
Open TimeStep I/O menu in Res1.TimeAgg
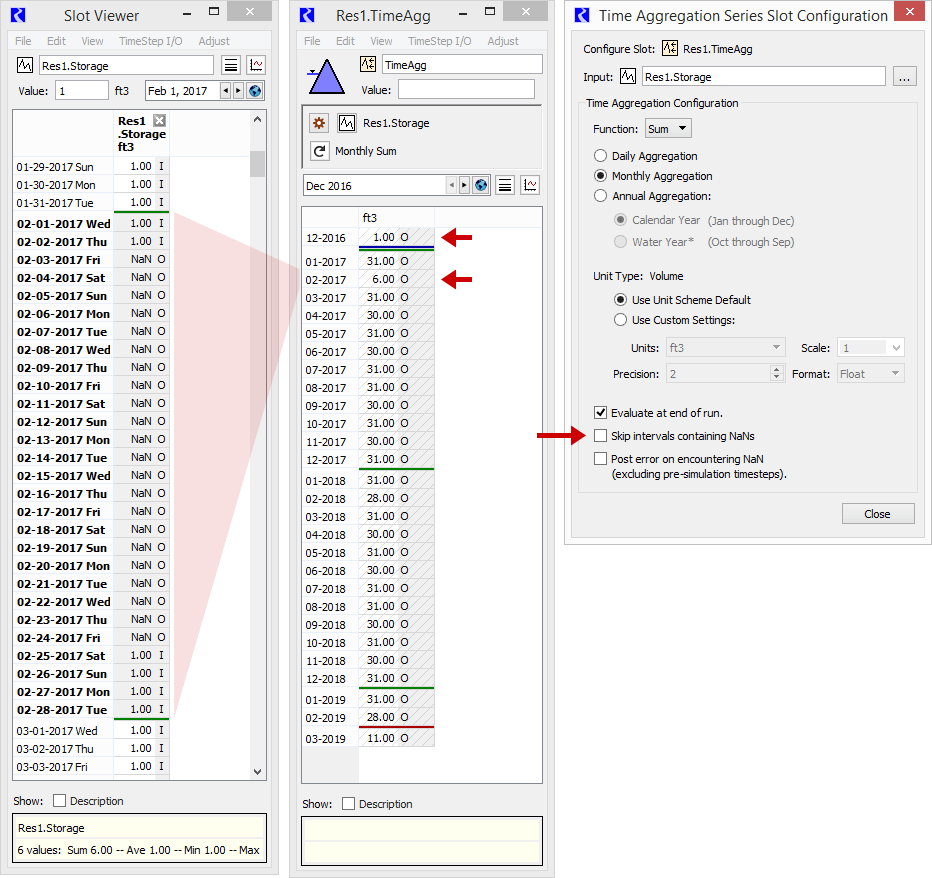(439, 41)
